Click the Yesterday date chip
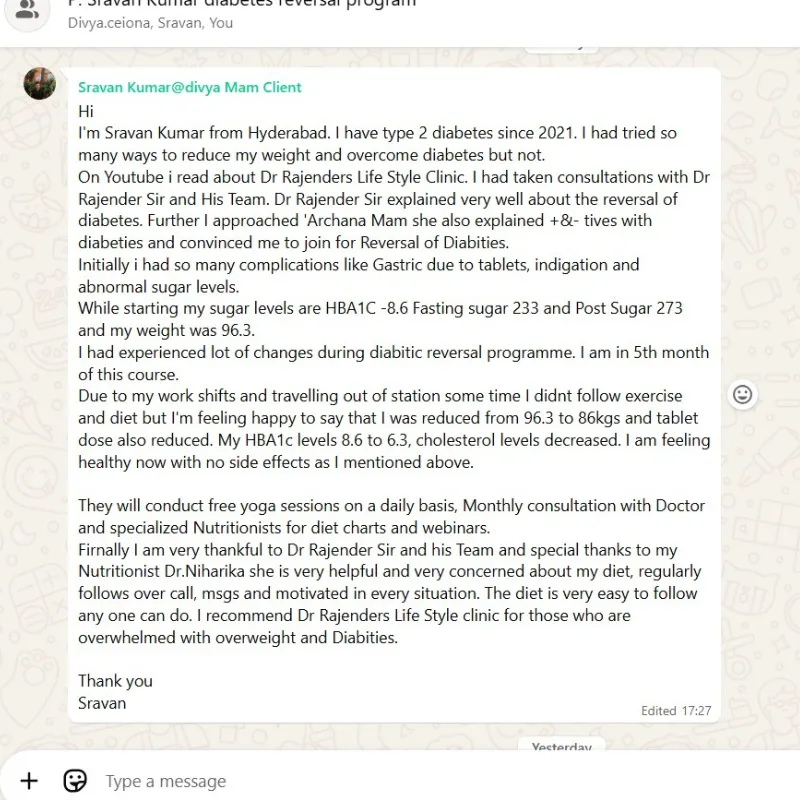The image size is (800, 800). [561, 747]
